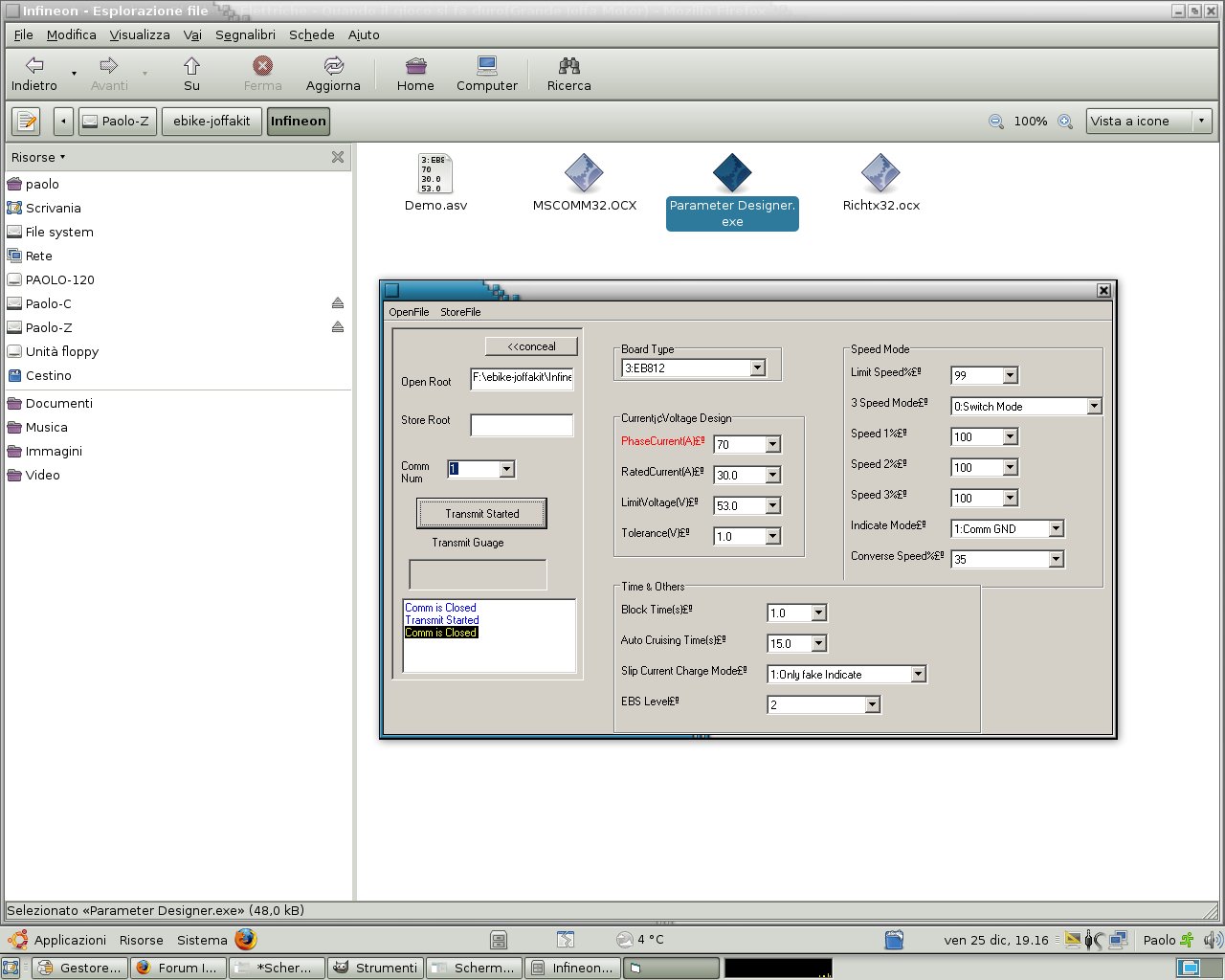Go to the ebike-joffakit path button
This screenshot has width=1225, height=980.
tap(212, 122)
